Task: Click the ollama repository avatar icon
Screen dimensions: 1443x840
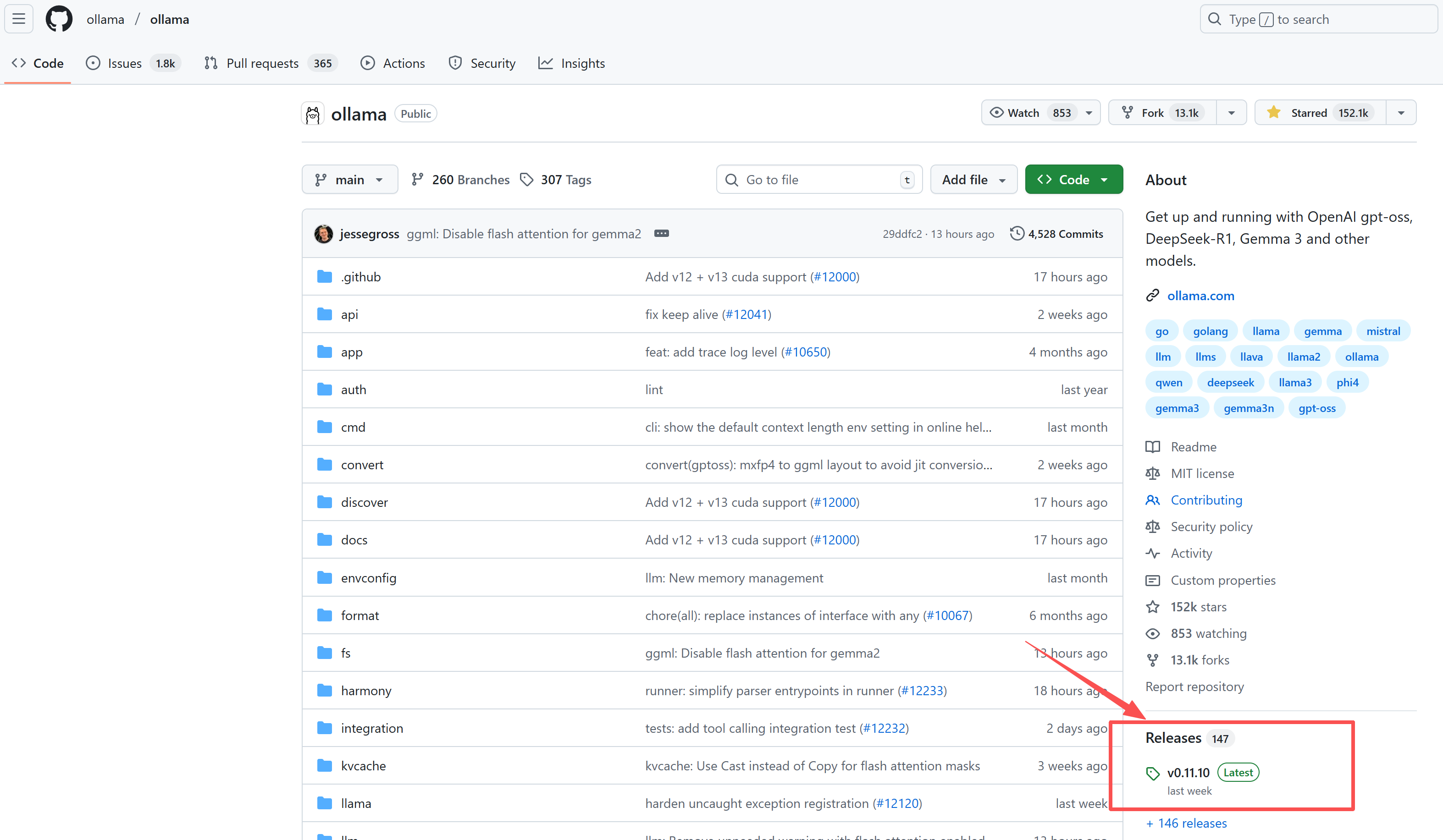Action: click(x=313, y=114)
